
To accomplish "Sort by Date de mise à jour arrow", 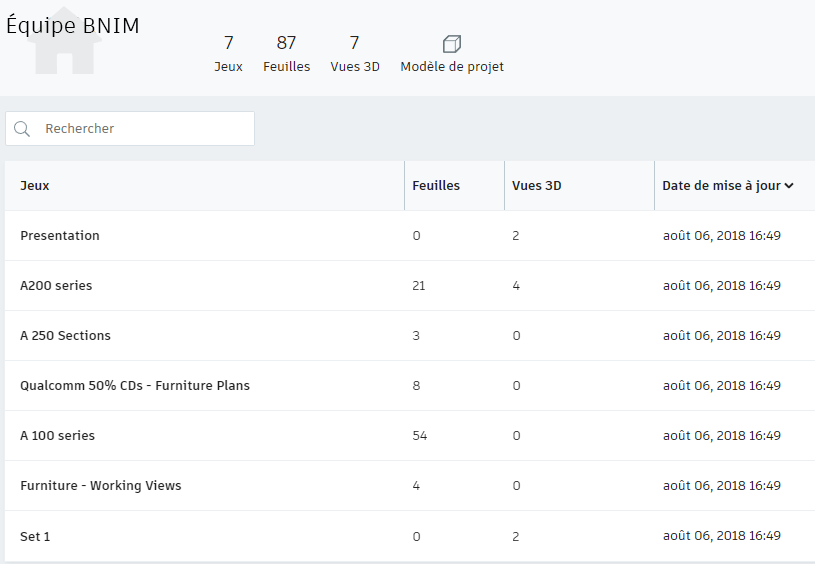I will [790, 186].
